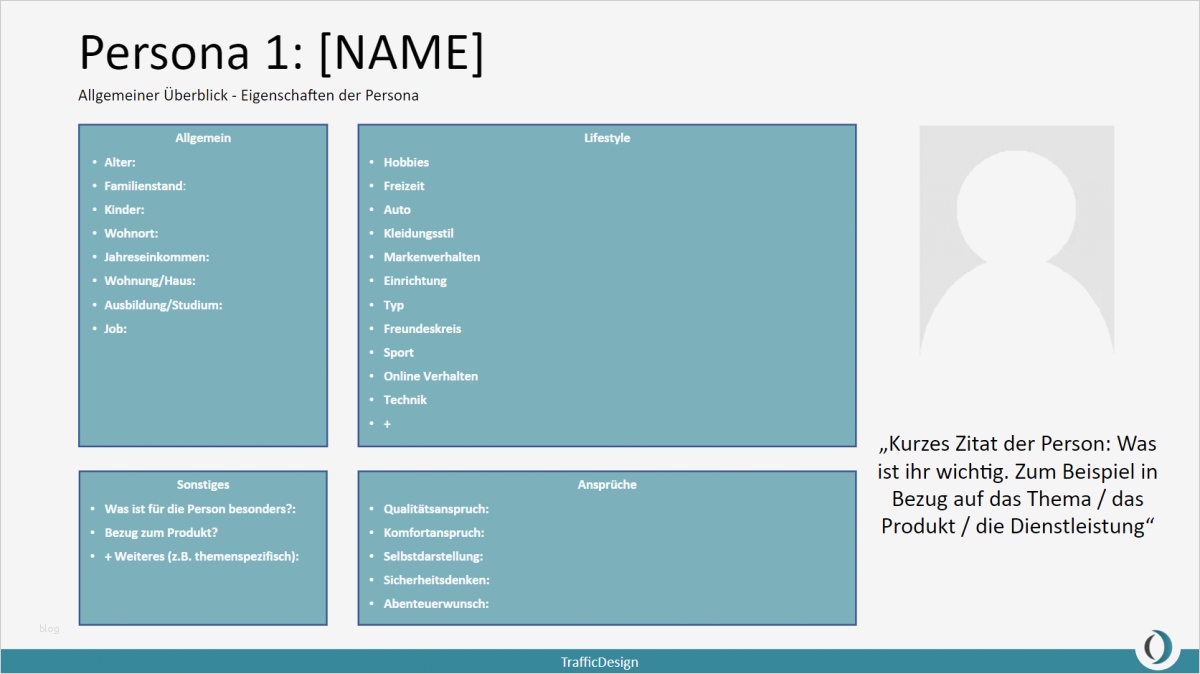Select the Sonstiges box header
Image resolution: width=1200 pixels, height=674 pixels.
coord(203,485)
